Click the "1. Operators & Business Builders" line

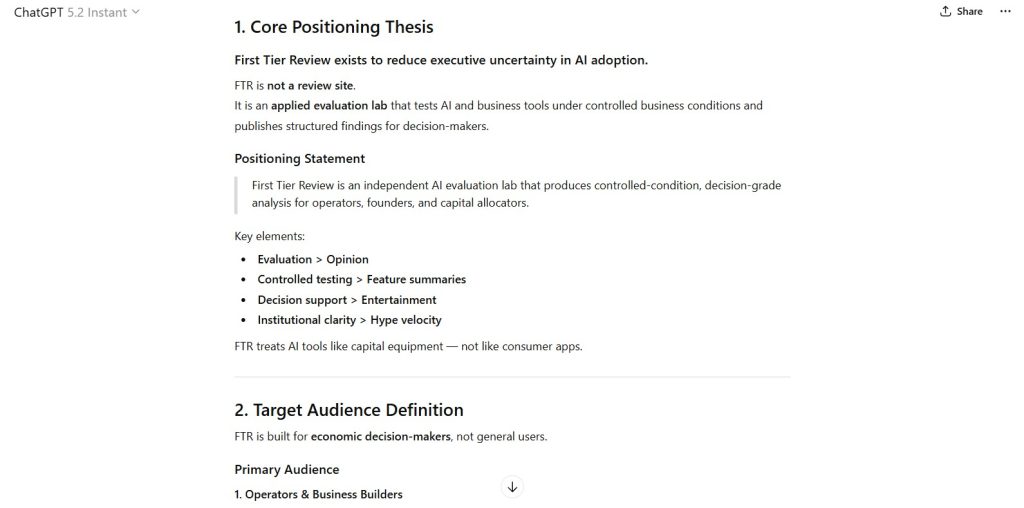pyautogui.click(x=318, y=494)
